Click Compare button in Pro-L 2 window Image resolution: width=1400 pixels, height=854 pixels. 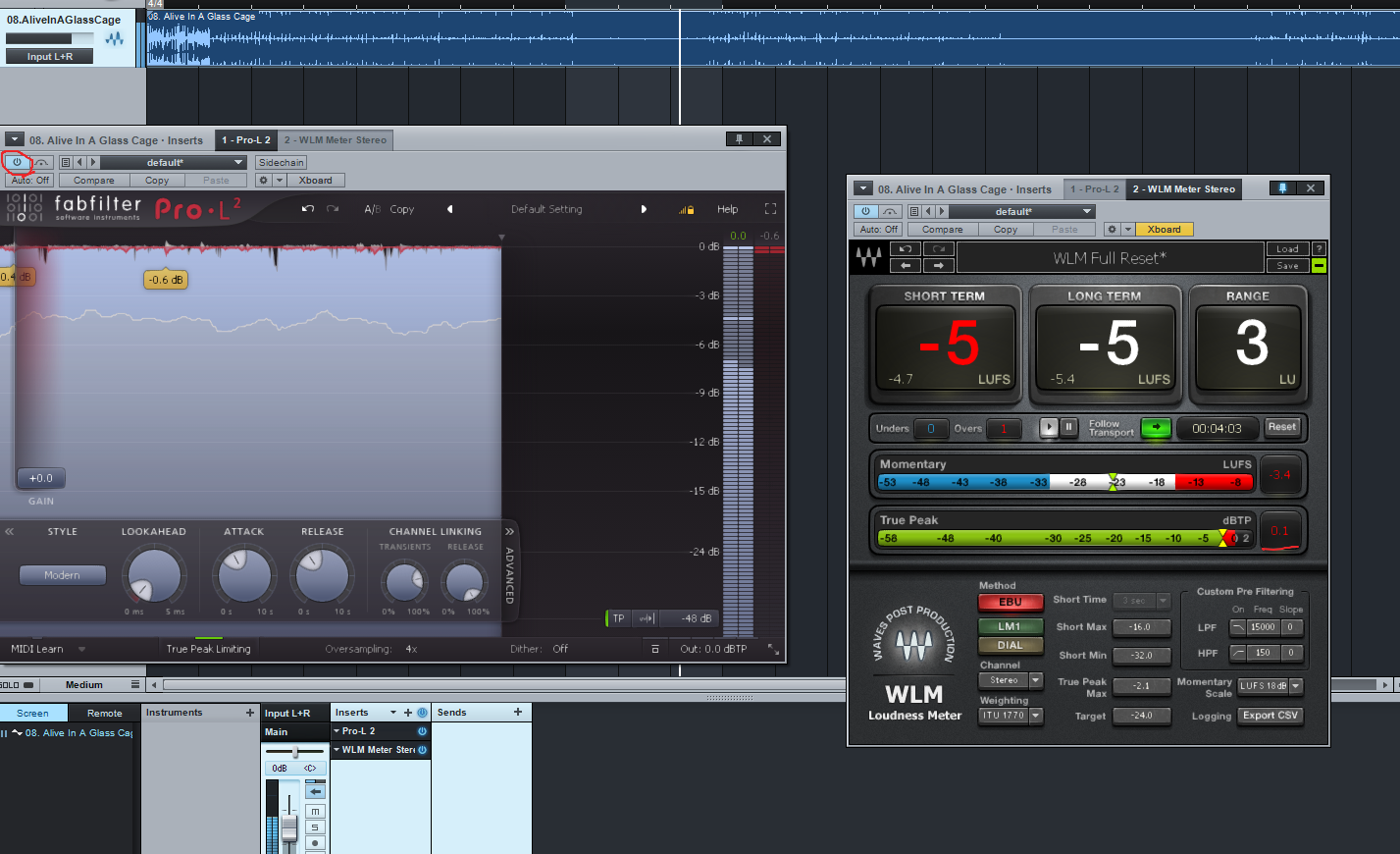pos(94,180)
